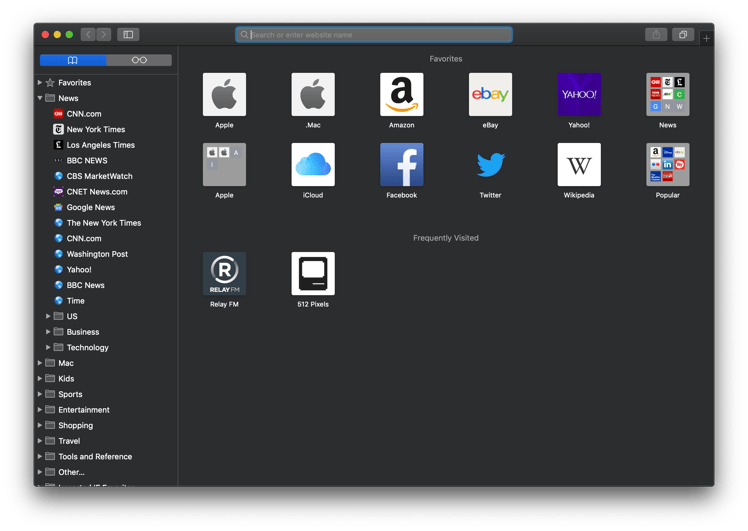
Task: Open the eBay favorite tile
Action: coord(490,94)
